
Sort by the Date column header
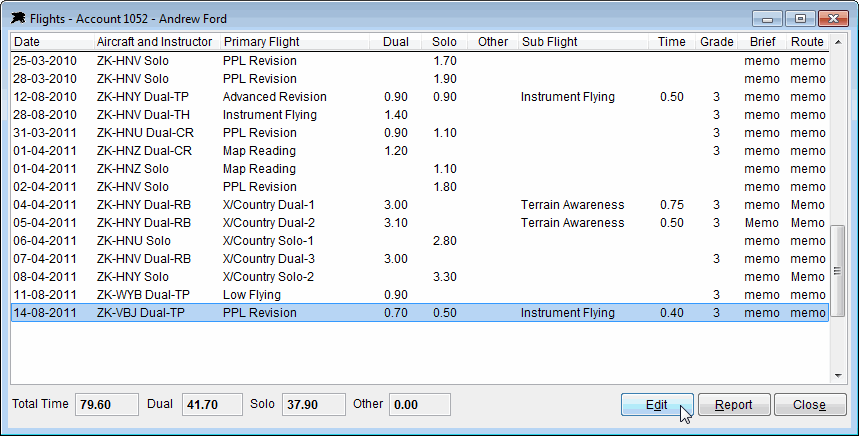tap(53, 42)
